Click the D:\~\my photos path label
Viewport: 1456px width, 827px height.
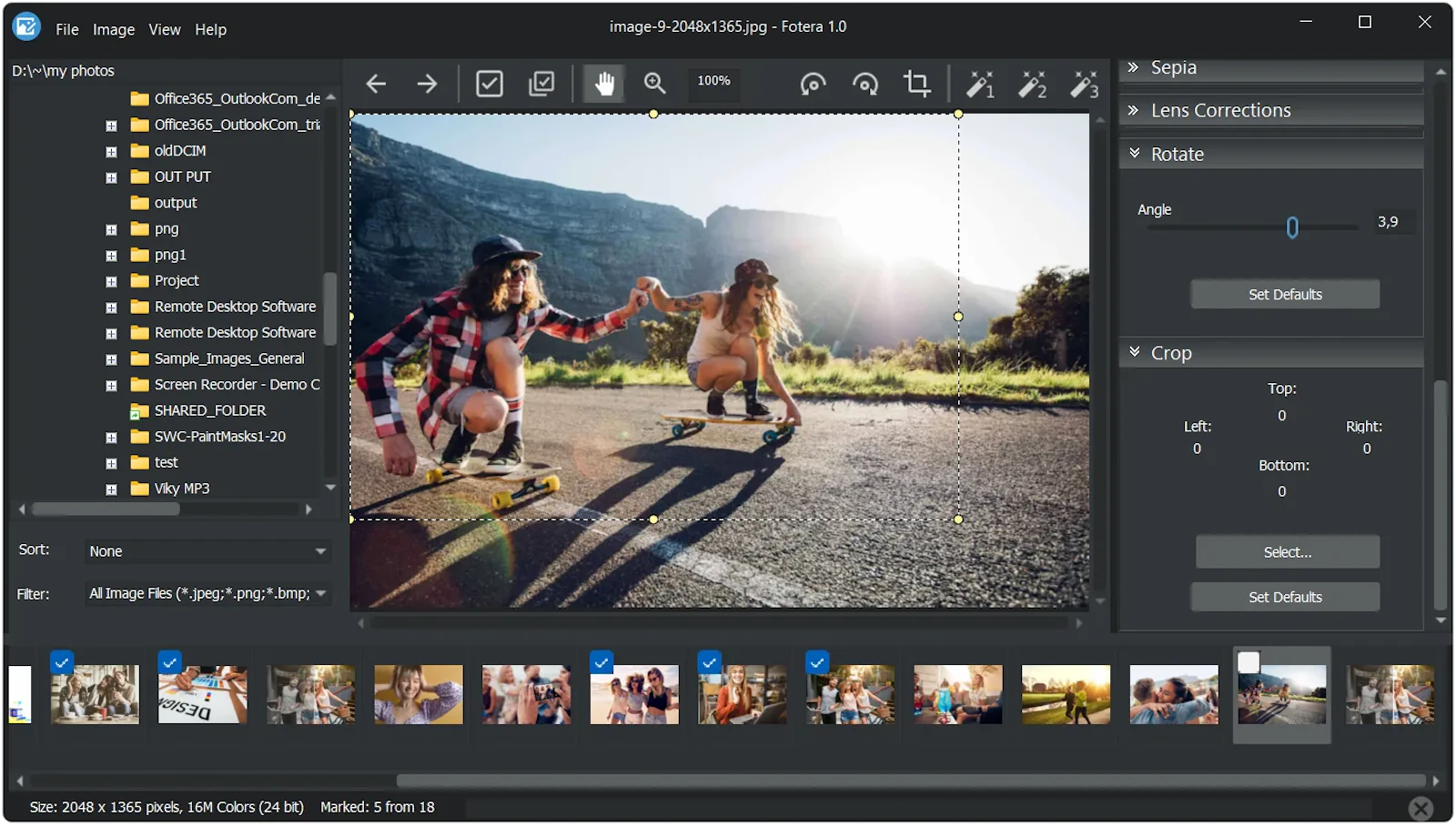[x=63, y=71]
